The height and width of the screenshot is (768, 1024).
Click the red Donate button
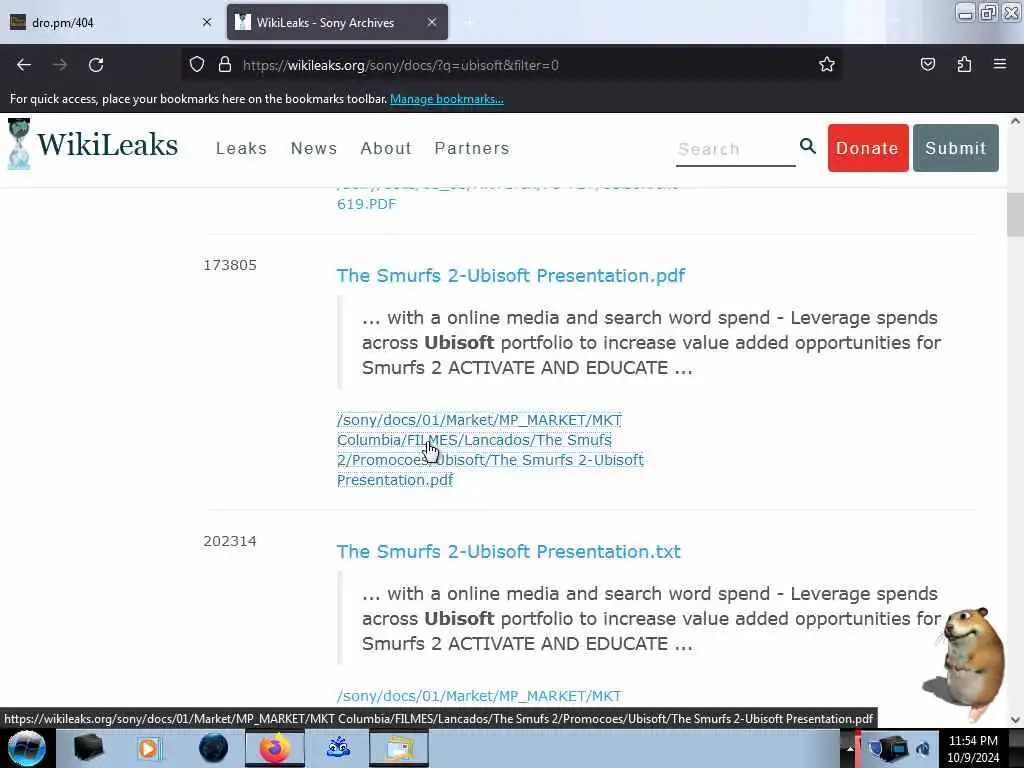868,148
